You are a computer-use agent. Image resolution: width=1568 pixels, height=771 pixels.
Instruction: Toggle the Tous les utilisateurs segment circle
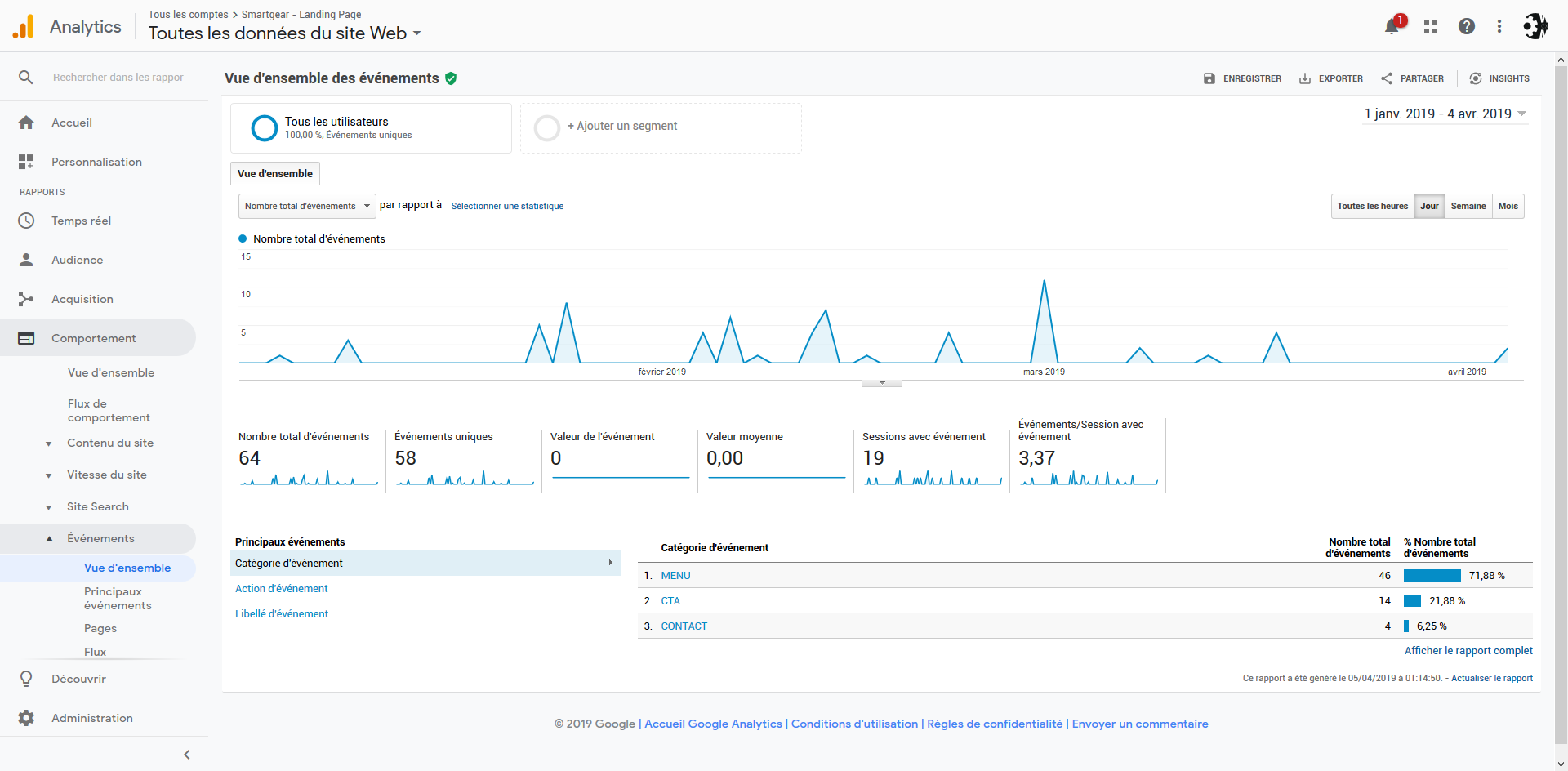point(265,128)
